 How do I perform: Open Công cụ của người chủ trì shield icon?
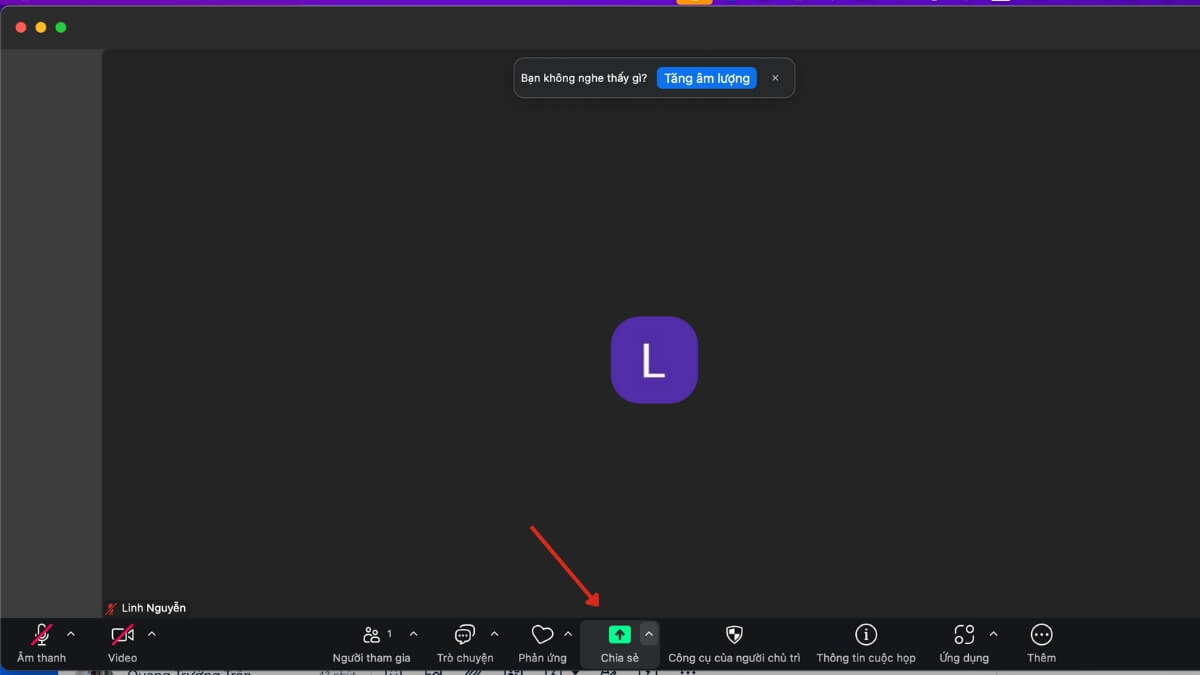pos(734,635)
